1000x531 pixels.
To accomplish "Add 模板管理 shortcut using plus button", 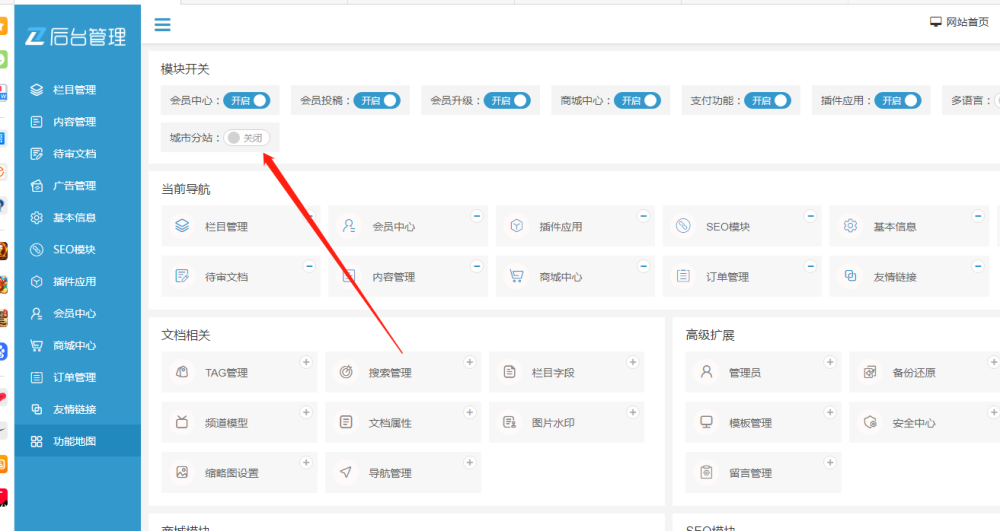I will point(829,412).
